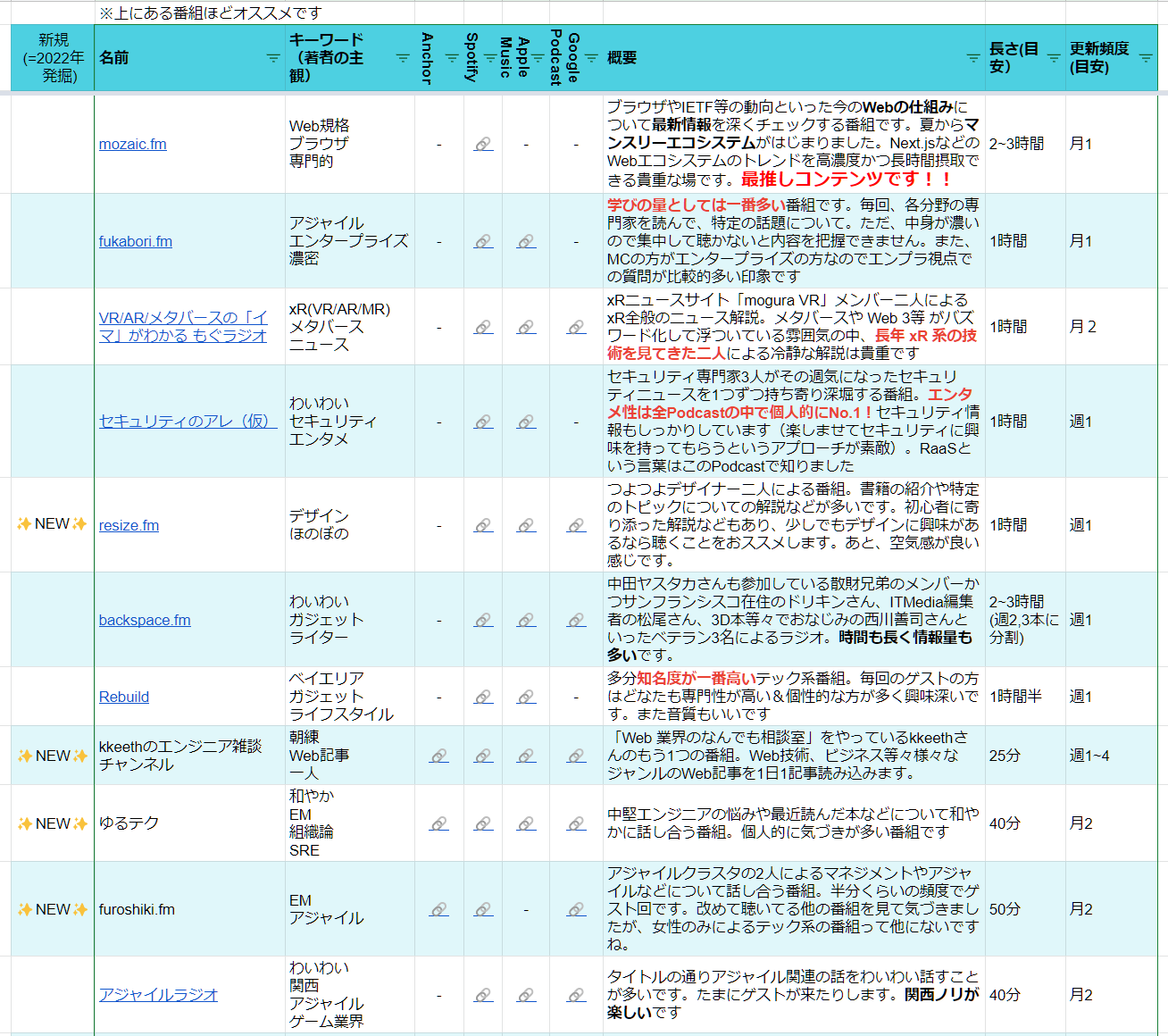
Task: Open the Apple Music link icon for resize.fm
Action: (x=526, y=525)
